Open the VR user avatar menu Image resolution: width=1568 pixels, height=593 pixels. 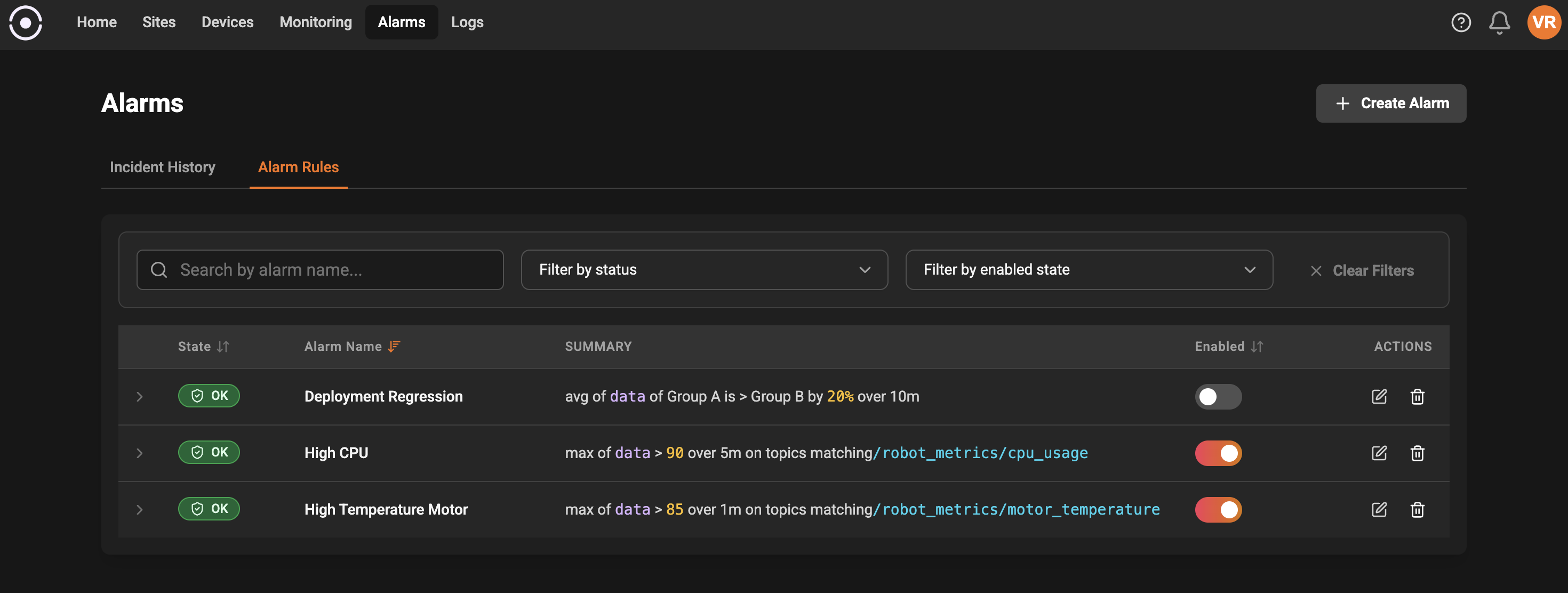1543,22
